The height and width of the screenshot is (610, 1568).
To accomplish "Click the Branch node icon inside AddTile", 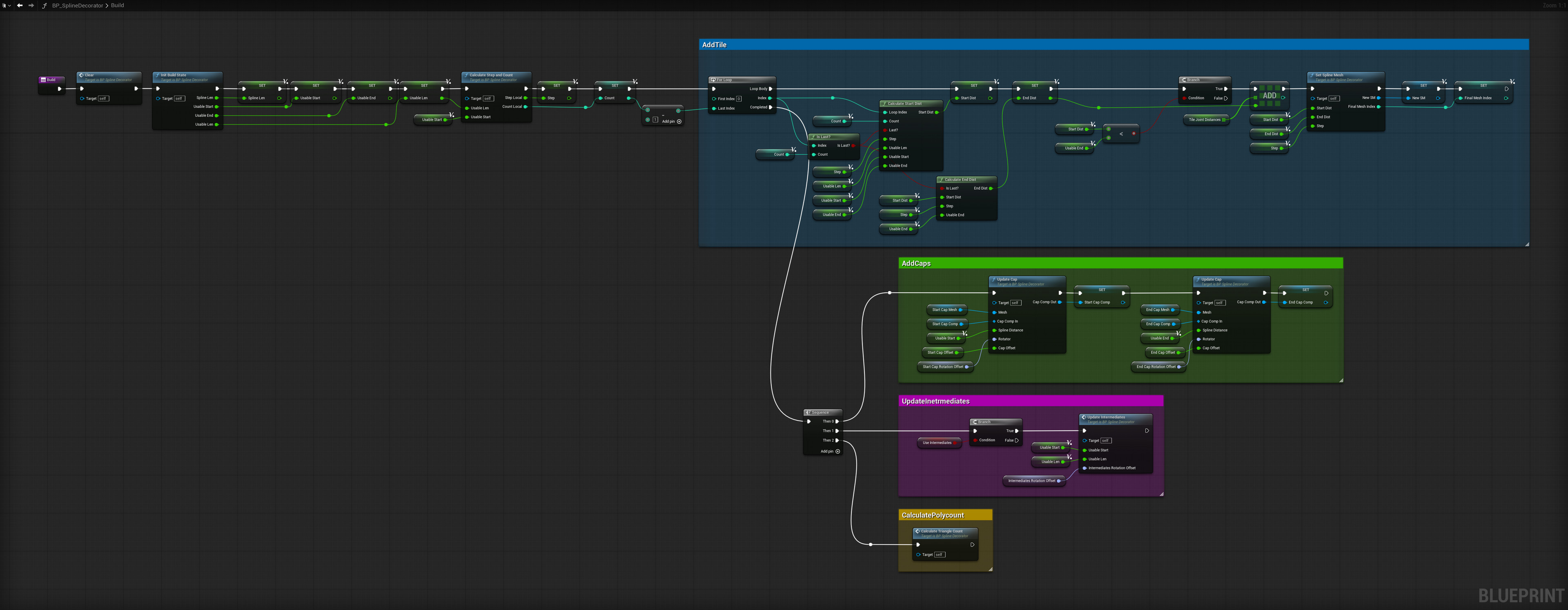I will click(1183, 80).
